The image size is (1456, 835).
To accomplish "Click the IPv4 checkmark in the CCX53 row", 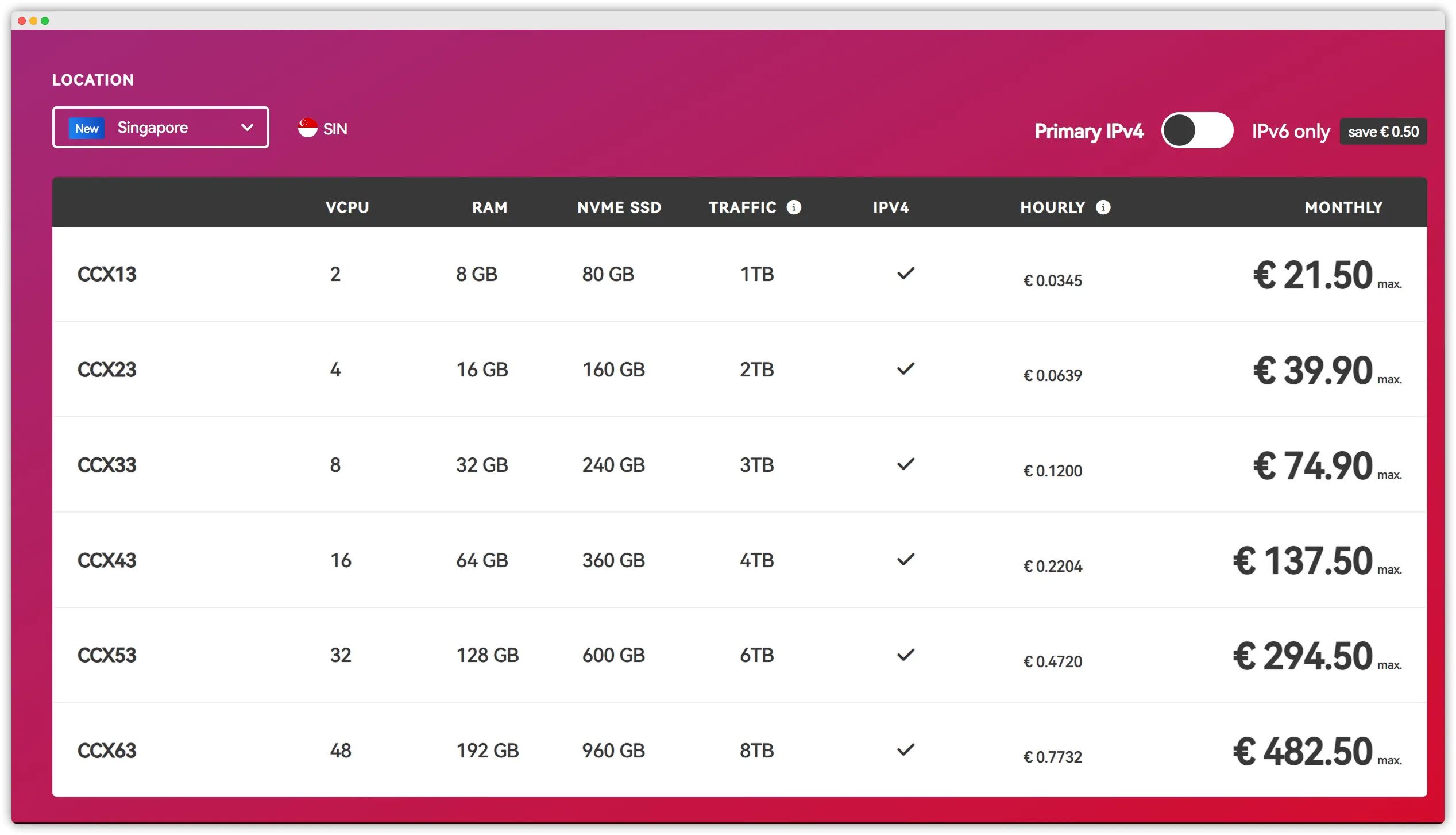I will 906,655.
